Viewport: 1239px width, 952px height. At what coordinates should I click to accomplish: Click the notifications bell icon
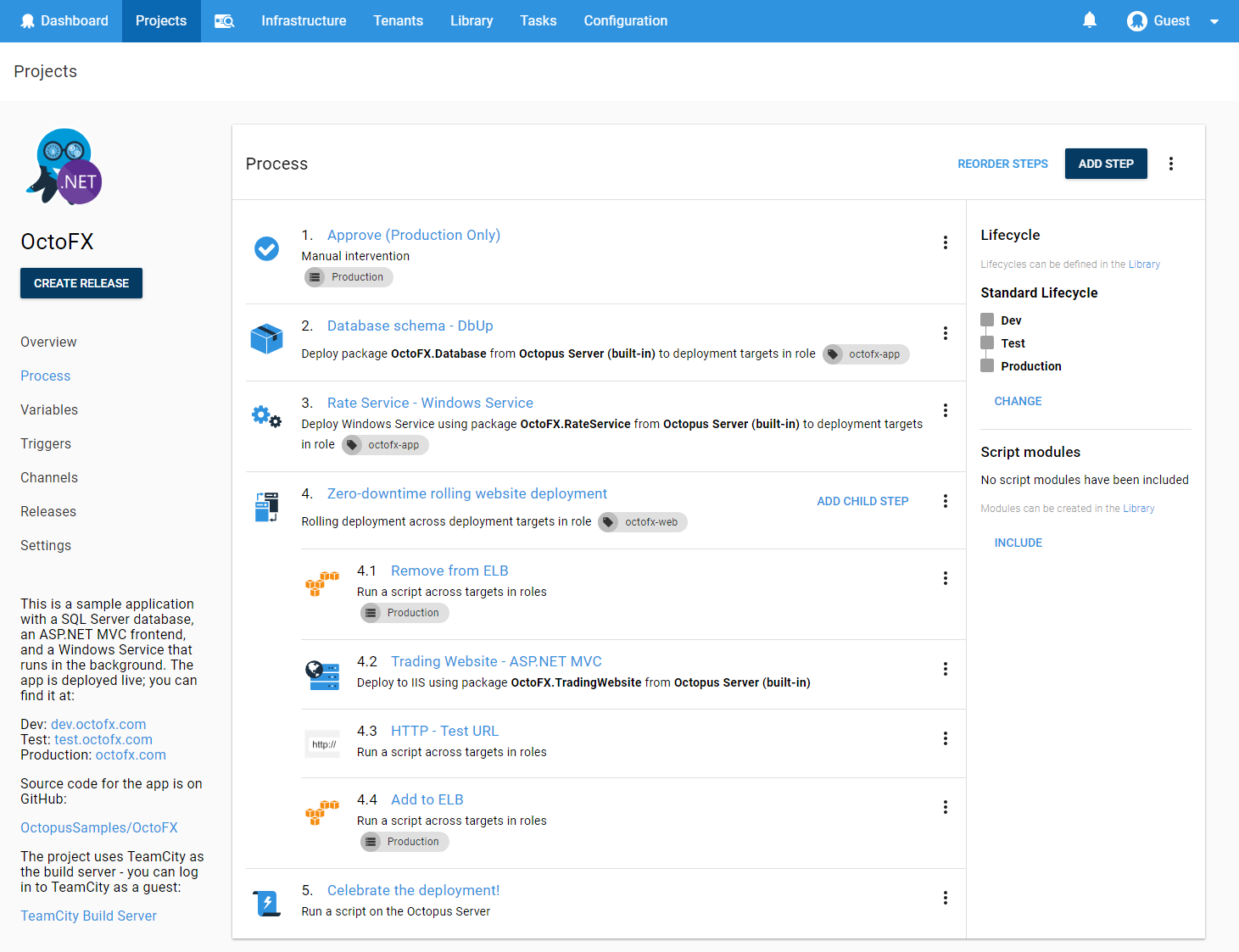click(1090, 20)
